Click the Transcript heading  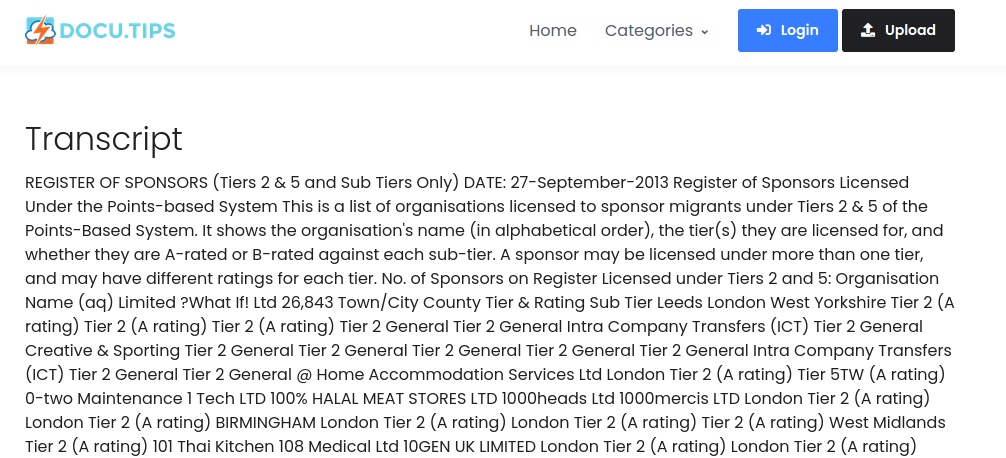pyautogui.click(x=104, y=139)
